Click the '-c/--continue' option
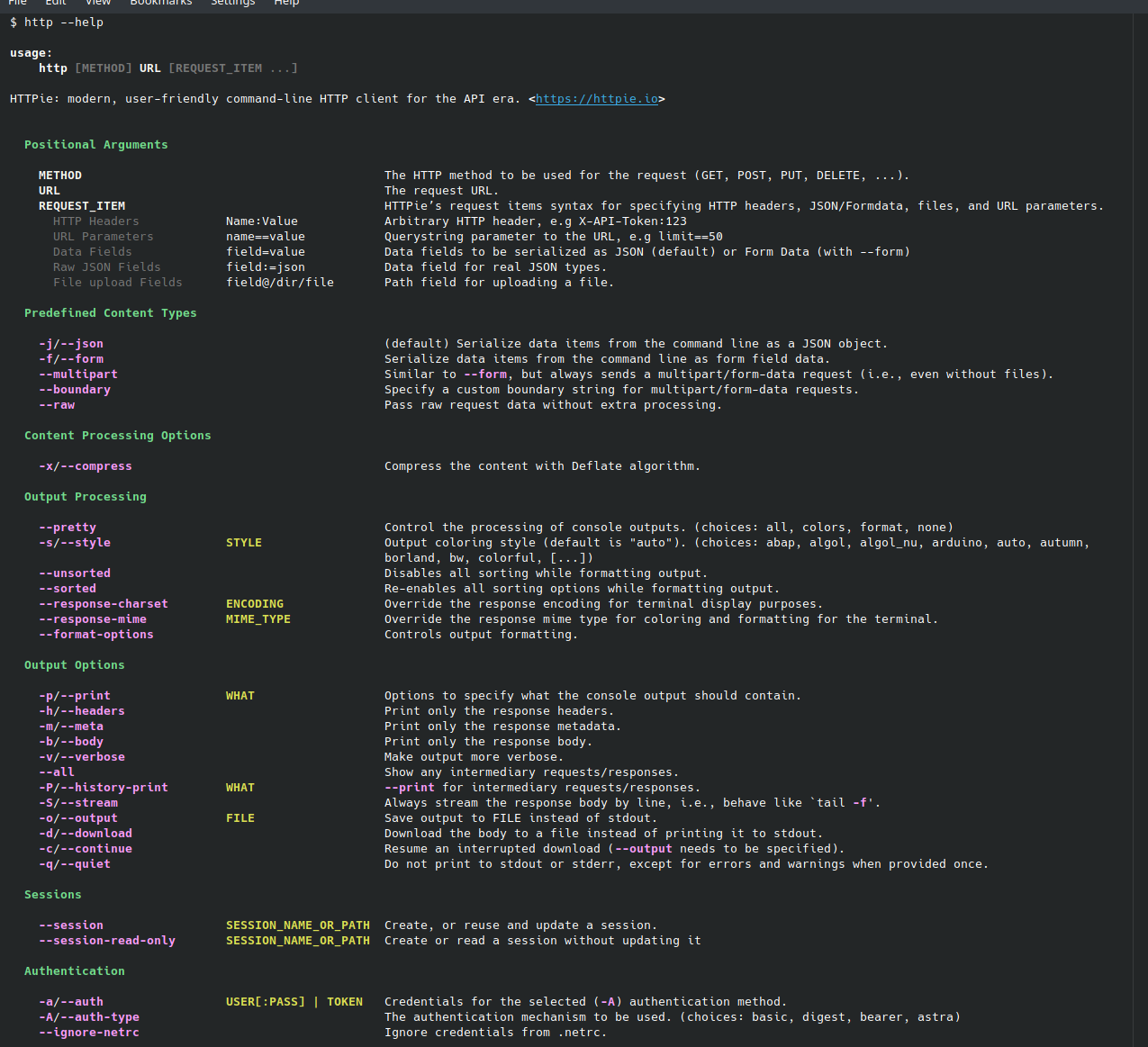 (x=86, y=849)
